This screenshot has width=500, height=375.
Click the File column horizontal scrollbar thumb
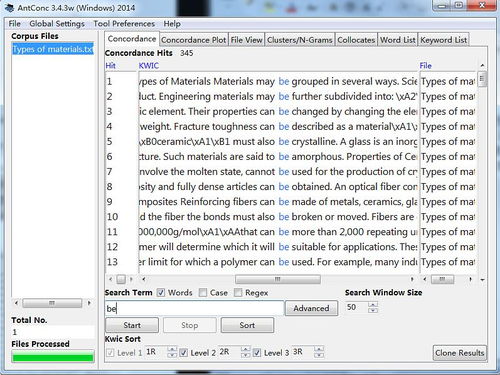pos(442,279)
